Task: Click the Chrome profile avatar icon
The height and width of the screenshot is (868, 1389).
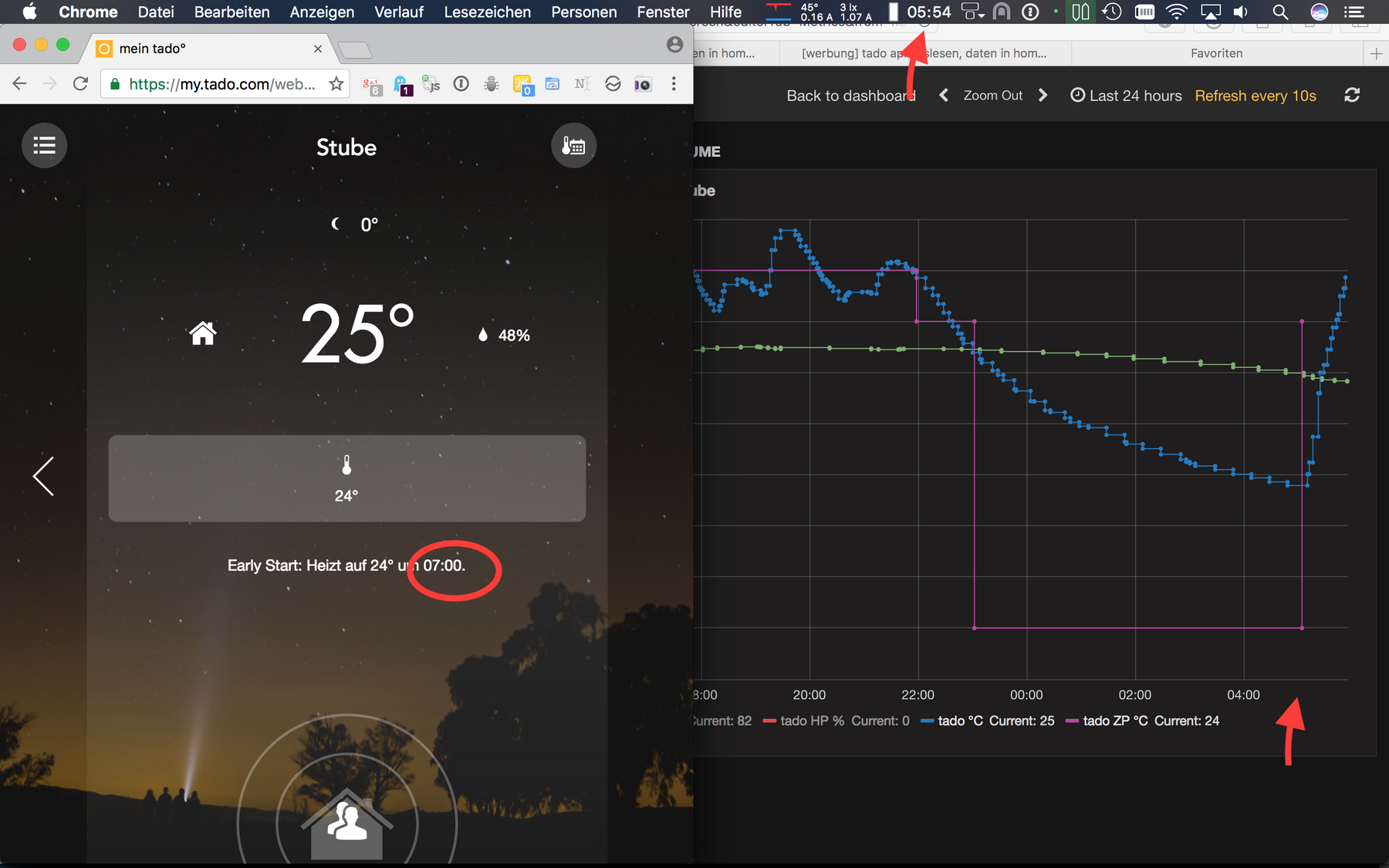Action: coord(674,45)
